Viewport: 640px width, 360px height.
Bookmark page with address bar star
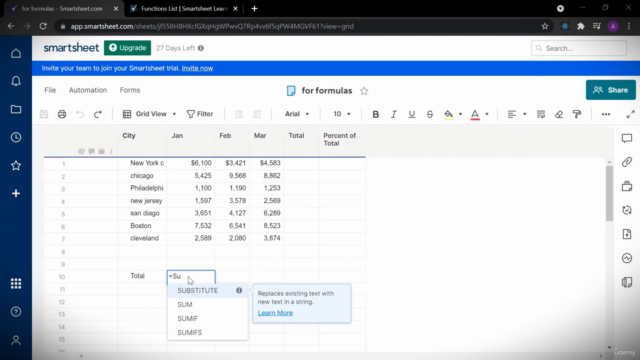[x=545, y=26]
